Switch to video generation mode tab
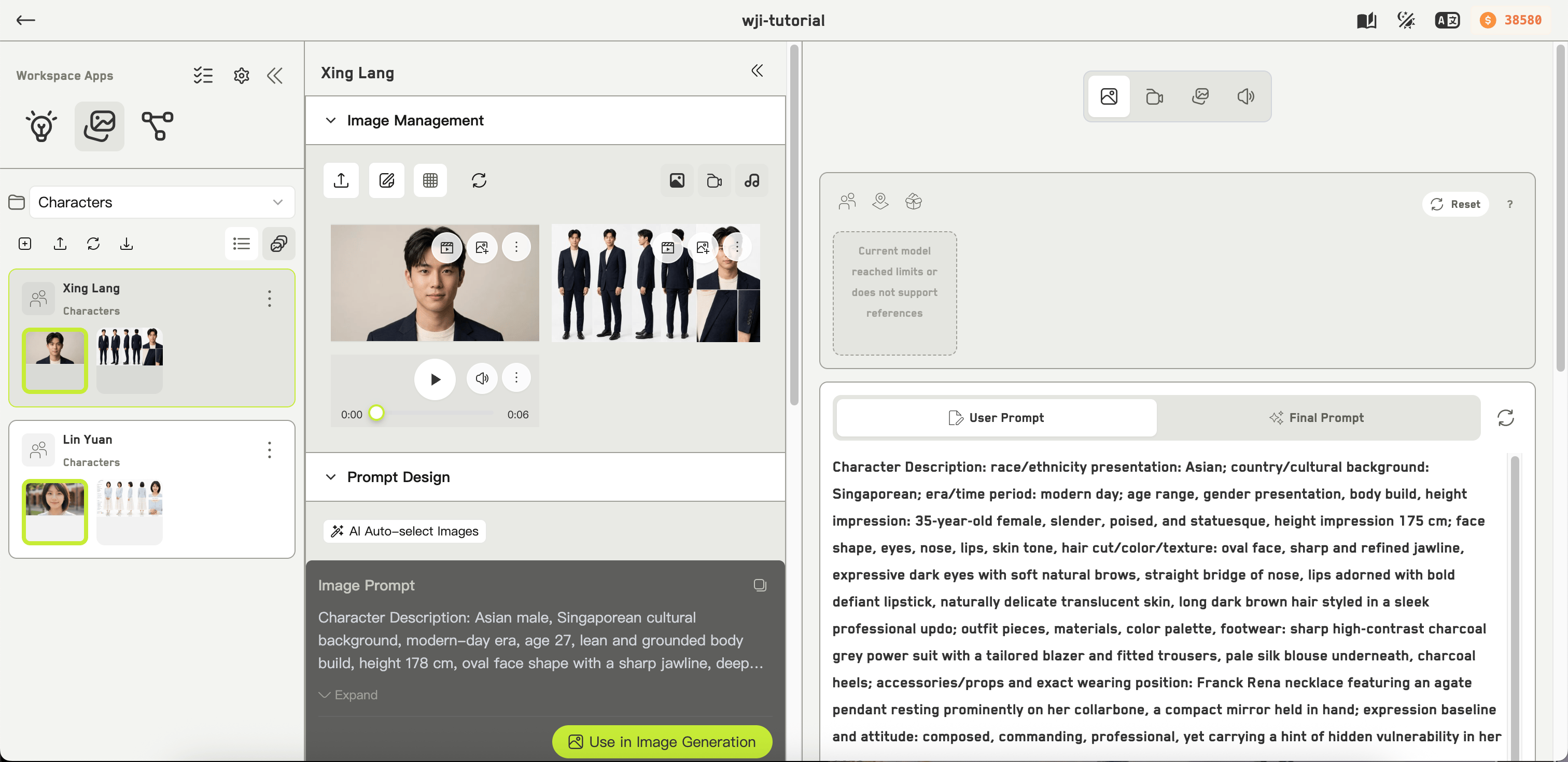 point(1155,96)
